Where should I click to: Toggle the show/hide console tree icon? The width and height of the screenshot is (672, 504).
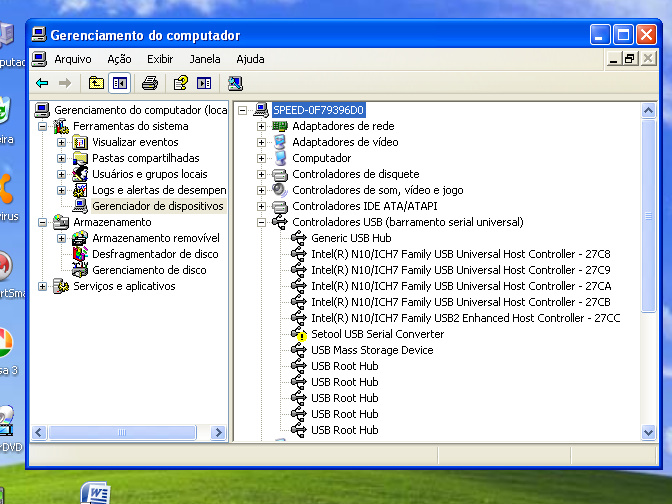[119, 83]
